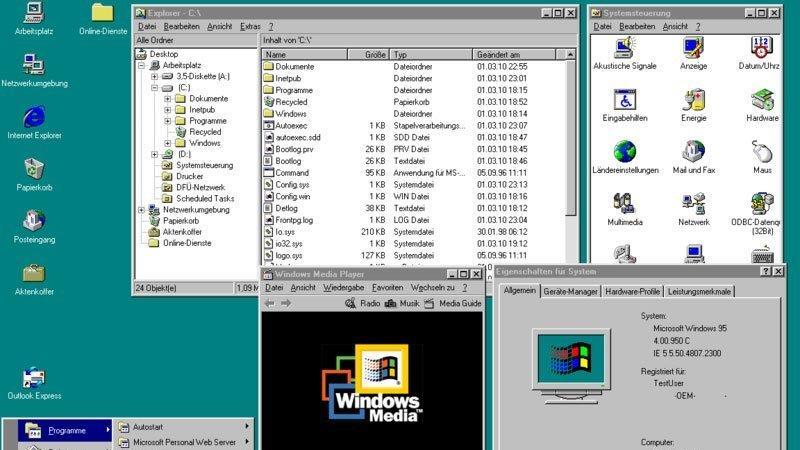800x450 pixels.
Task: Switch to the Geräte-Manager tab
Action: click(x=570, y=292)
